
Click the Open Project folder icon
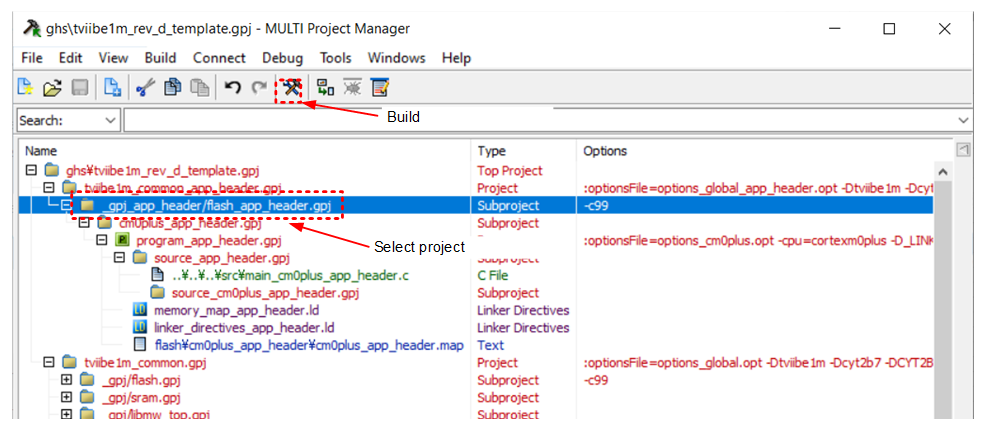pos(52,88)
